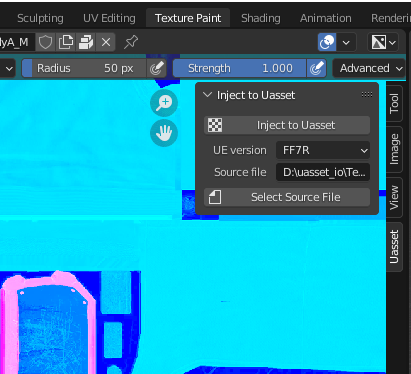Switch to the Uasset sidebar tab
Screen dimensions: 411x374
[394, 247]
